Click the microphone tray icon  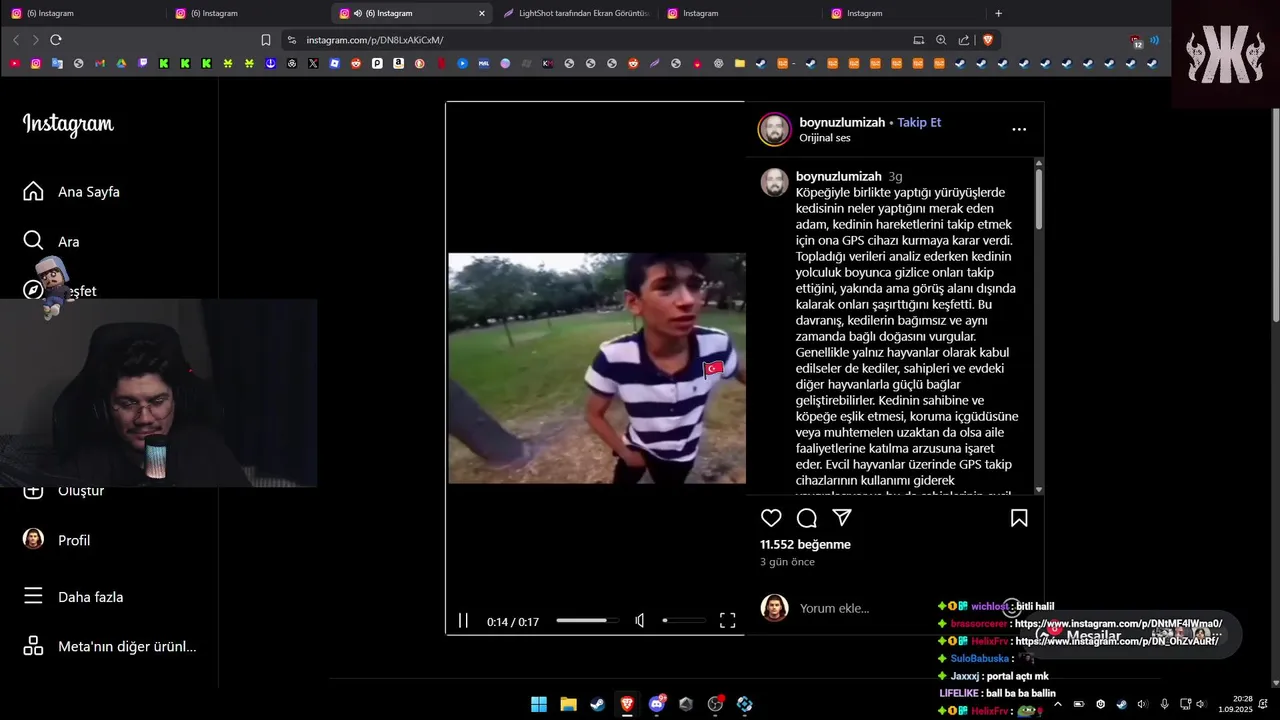[1164, 704]
